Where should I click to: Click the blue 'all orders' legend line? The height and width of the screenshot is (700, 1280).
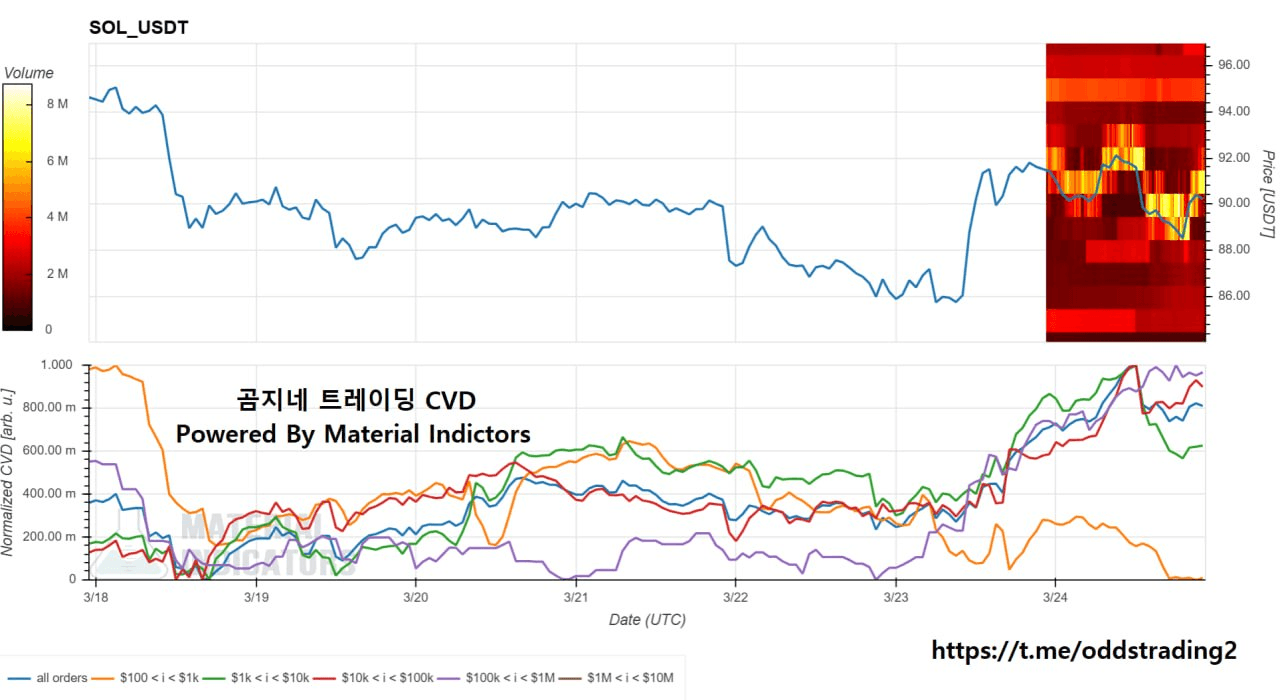(x=17, y=678)
